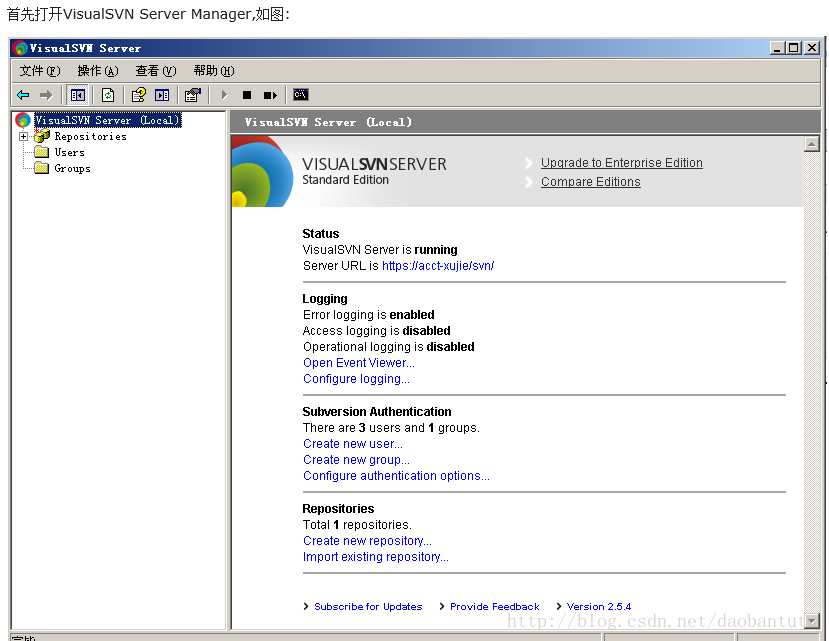Screen dimensions: 829x641
Task: Open the 帮助(H) menu
Action: coord(214,71)
